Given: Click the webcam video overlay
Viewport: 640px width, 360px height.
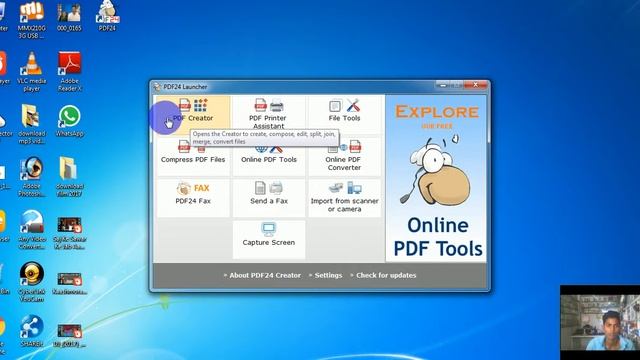Looking at the screenshot, I should tap(600, 322).
